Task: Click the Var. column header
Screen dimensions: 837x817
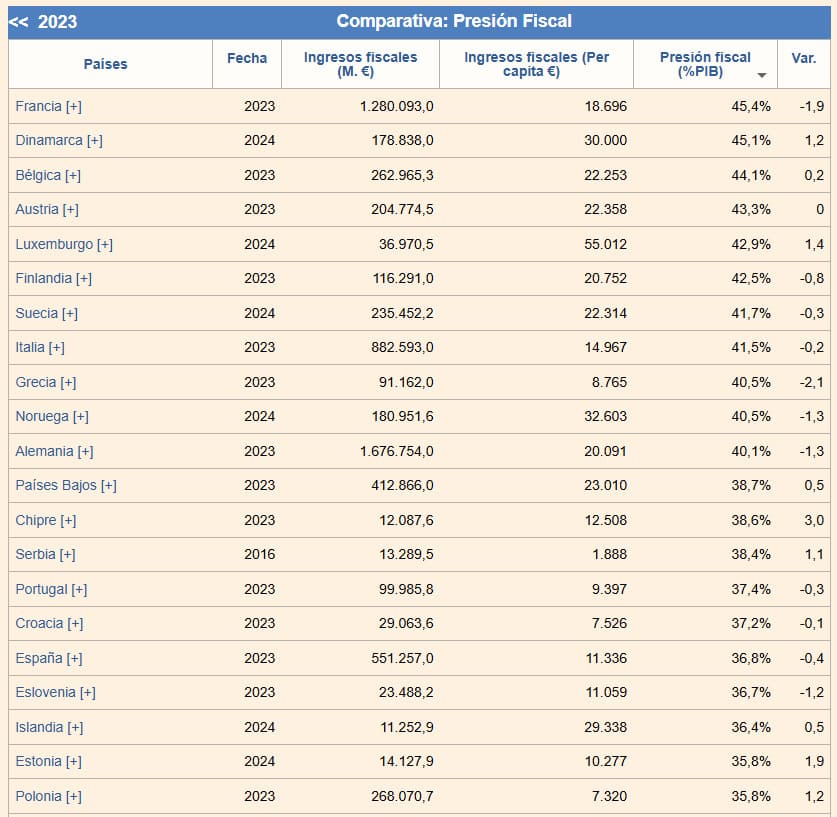Action: click(x=806, y=58)
